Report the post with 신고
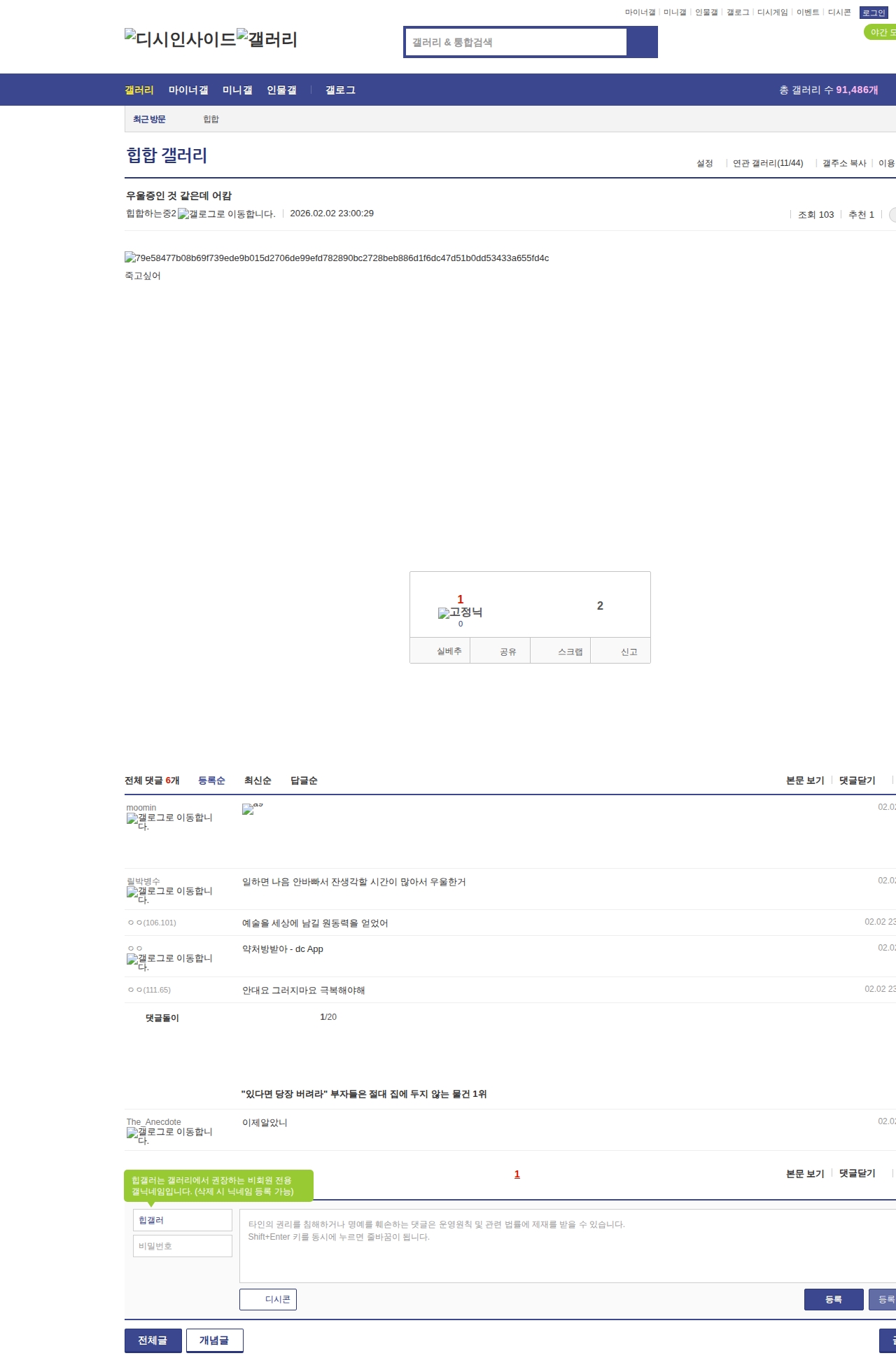The height and width of the screenshot is (1358, 896). [x=621, y=651]
